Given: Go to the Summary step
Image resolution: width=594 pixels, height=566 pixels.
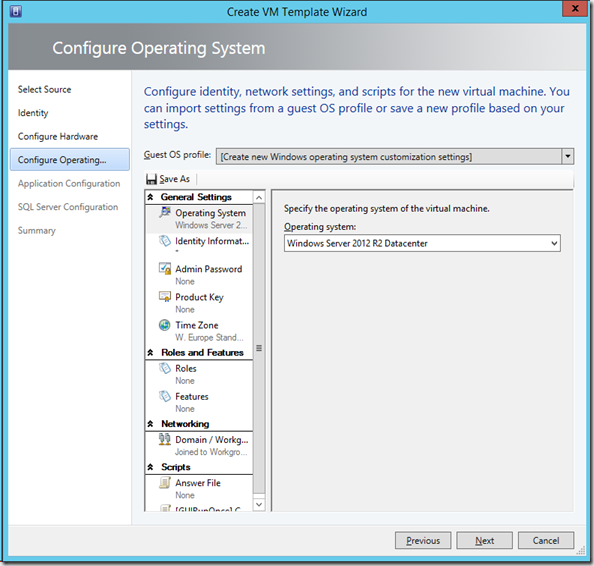Looking at the screenshot, I should coord(36,230).
